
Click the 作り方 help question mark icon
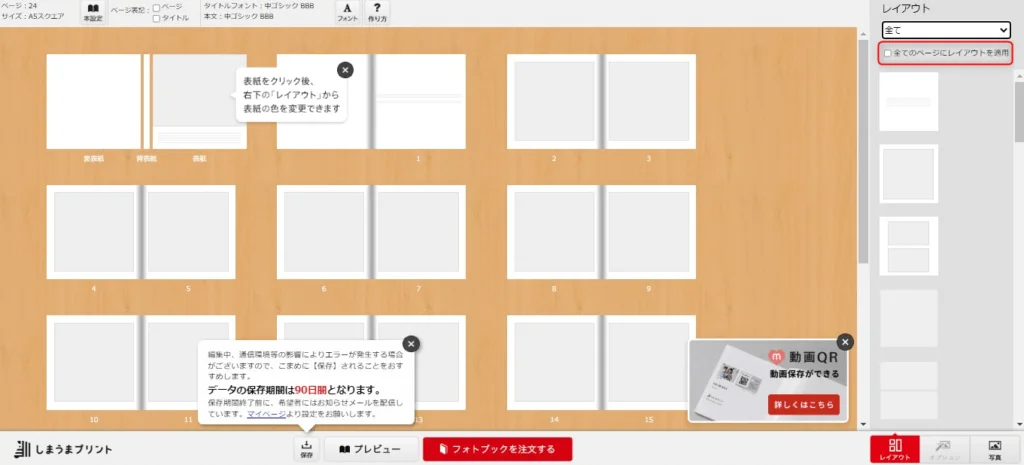click(x=377, y=12)
